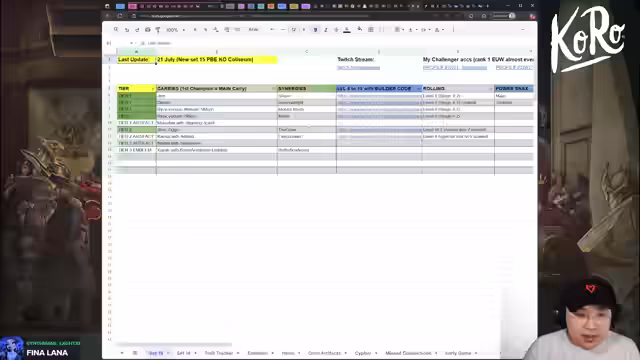This screenshot has height=360, width=640.
Task: Click the browser reload button
Action: click(120, 16)
